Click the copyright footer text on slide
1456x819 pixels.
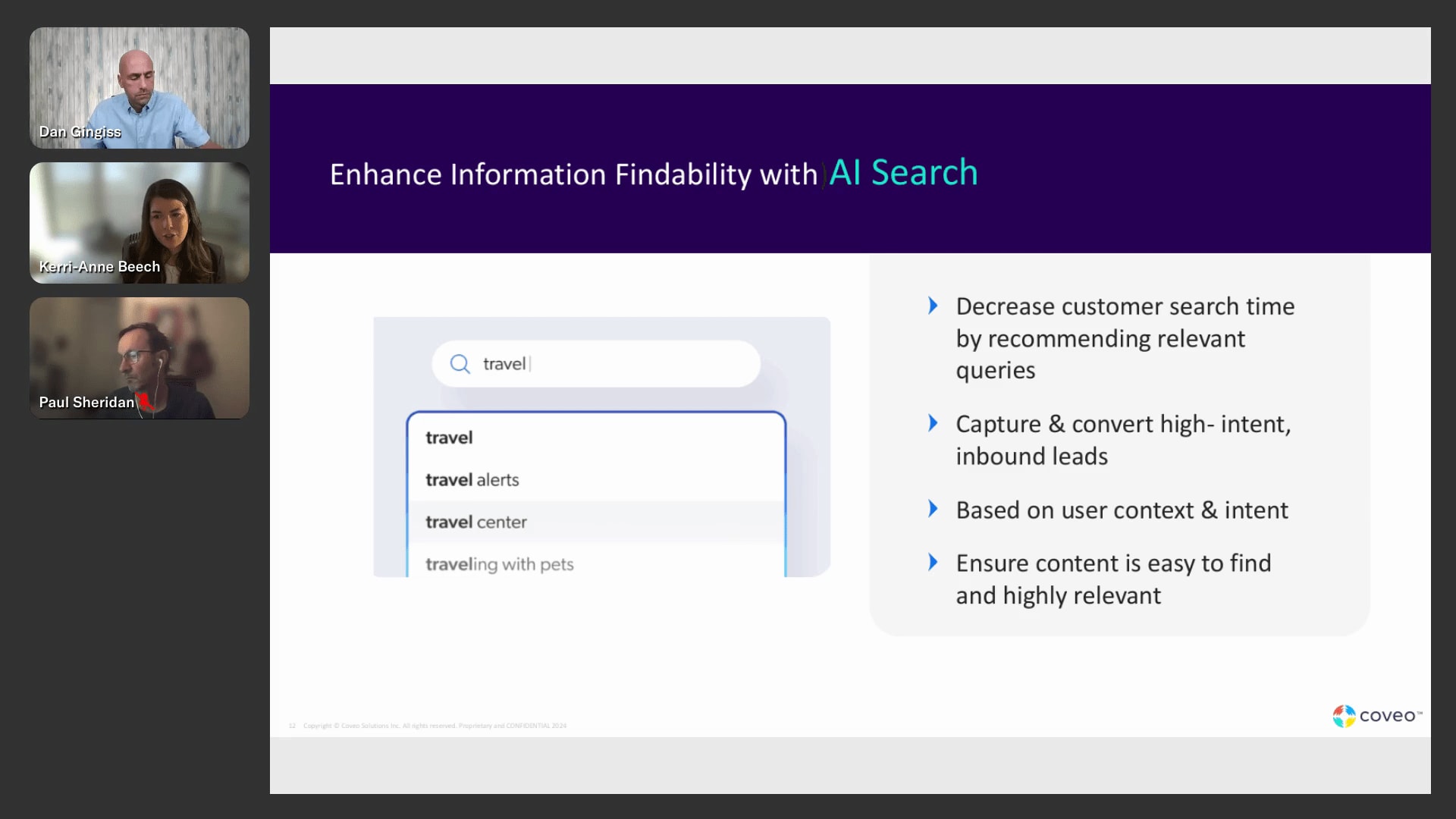434,726
